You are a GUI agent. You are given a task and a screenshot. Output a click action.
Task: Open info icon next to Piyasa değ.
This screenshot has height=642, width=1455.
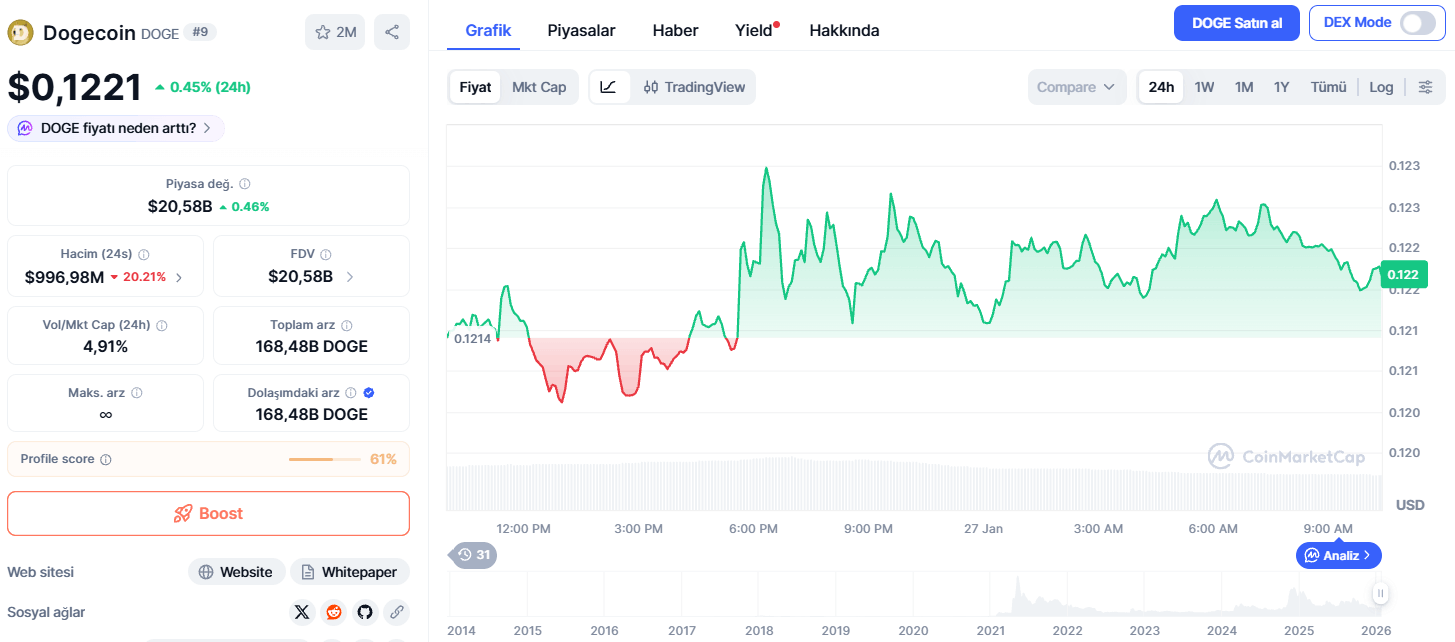click(x=245, y=184)
